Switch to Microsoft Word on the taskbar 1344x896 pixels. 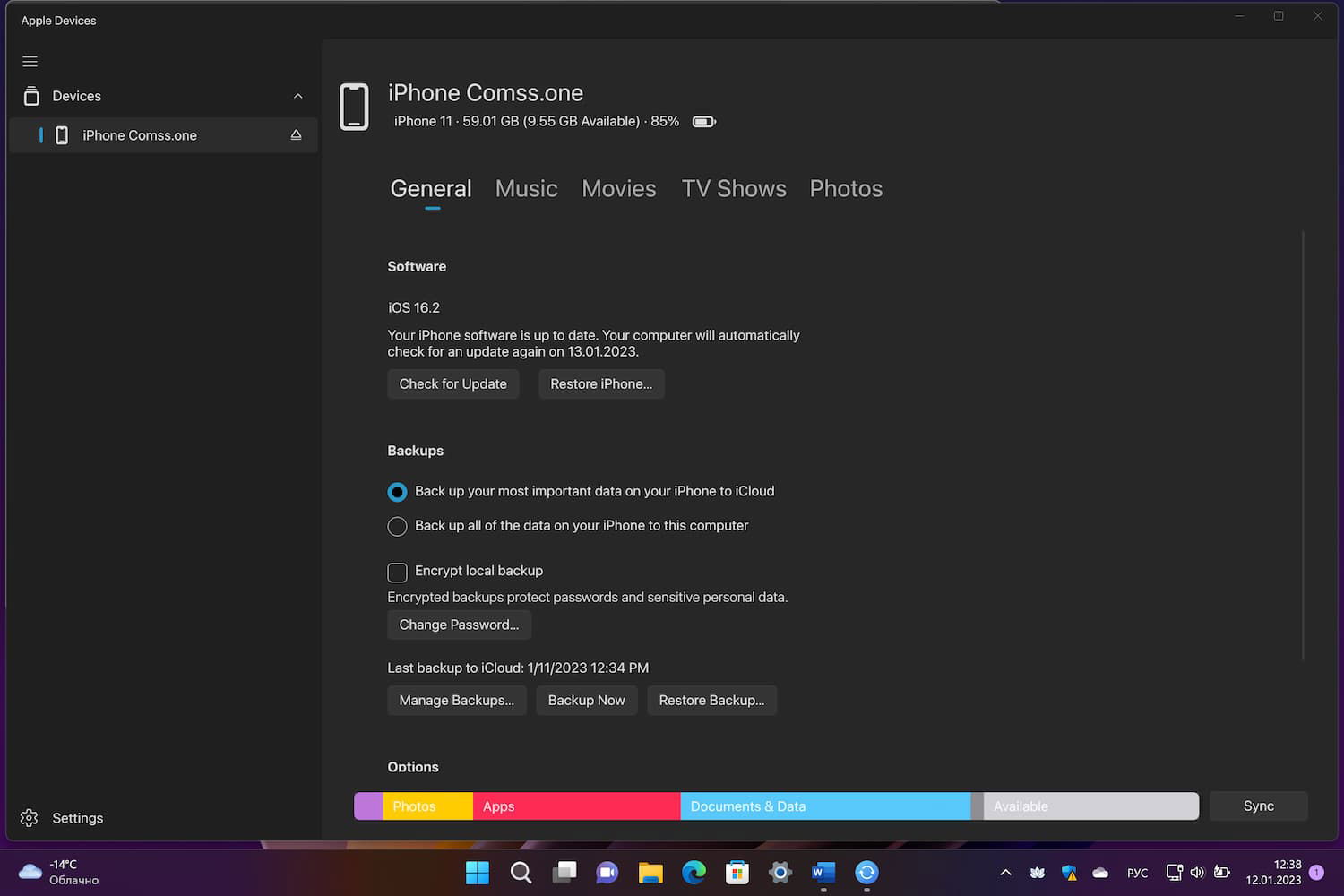pos(823,872)
